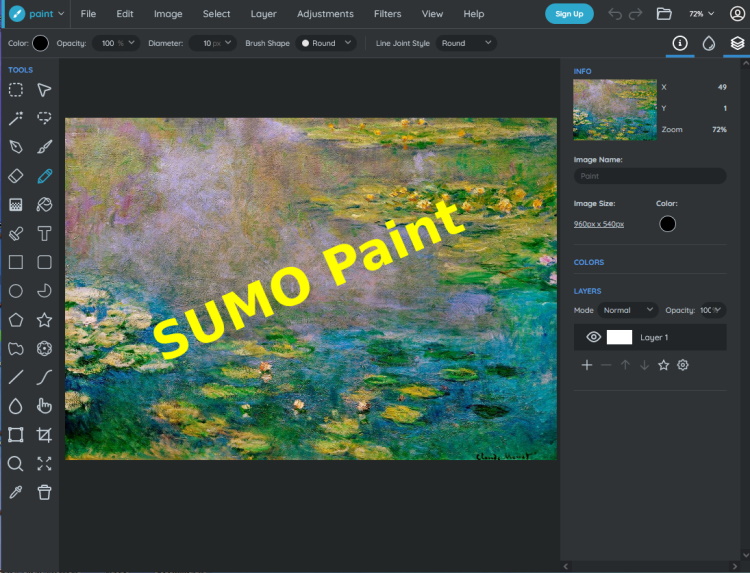Image resolution: width=750 pixels, height=573 pixels.
Task: Open the Adjustments menu
Action: 325,14
